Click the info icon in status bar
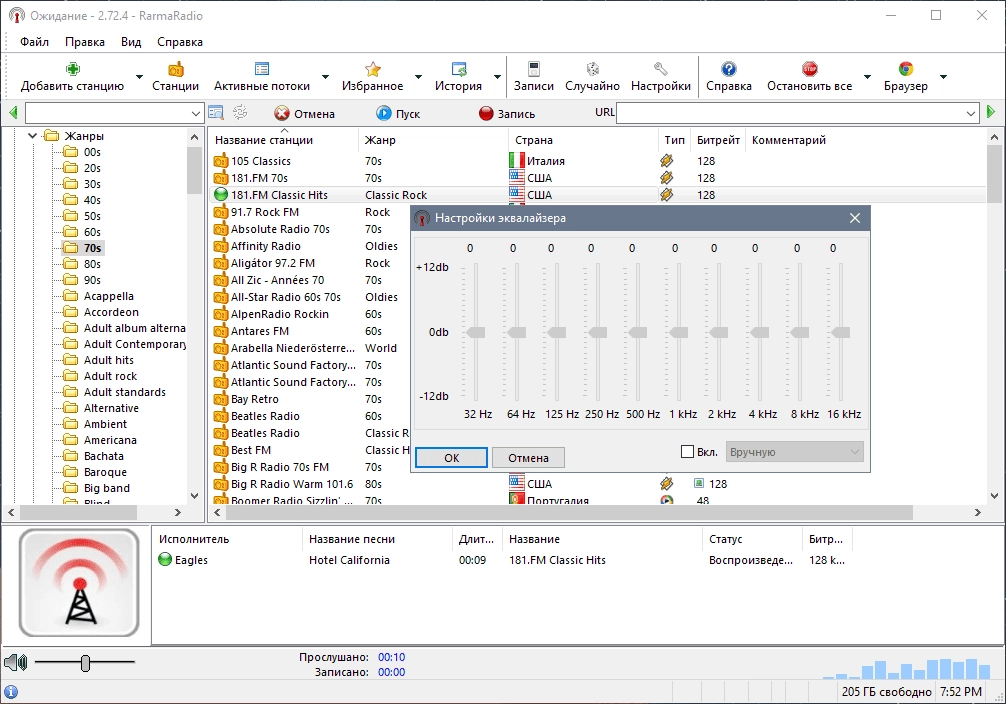The image size is (1006, 704). click(x=11, y=692)
